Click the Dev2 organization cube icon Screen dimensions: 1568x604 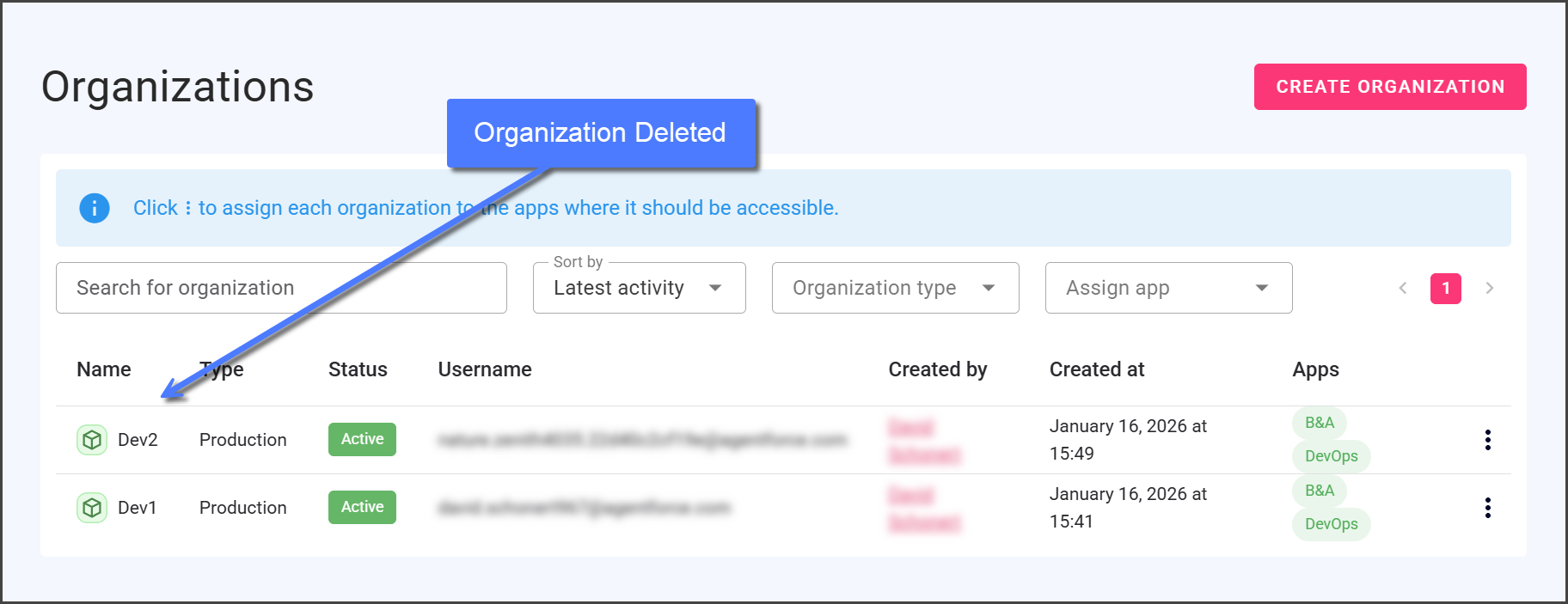coord(92,440)
